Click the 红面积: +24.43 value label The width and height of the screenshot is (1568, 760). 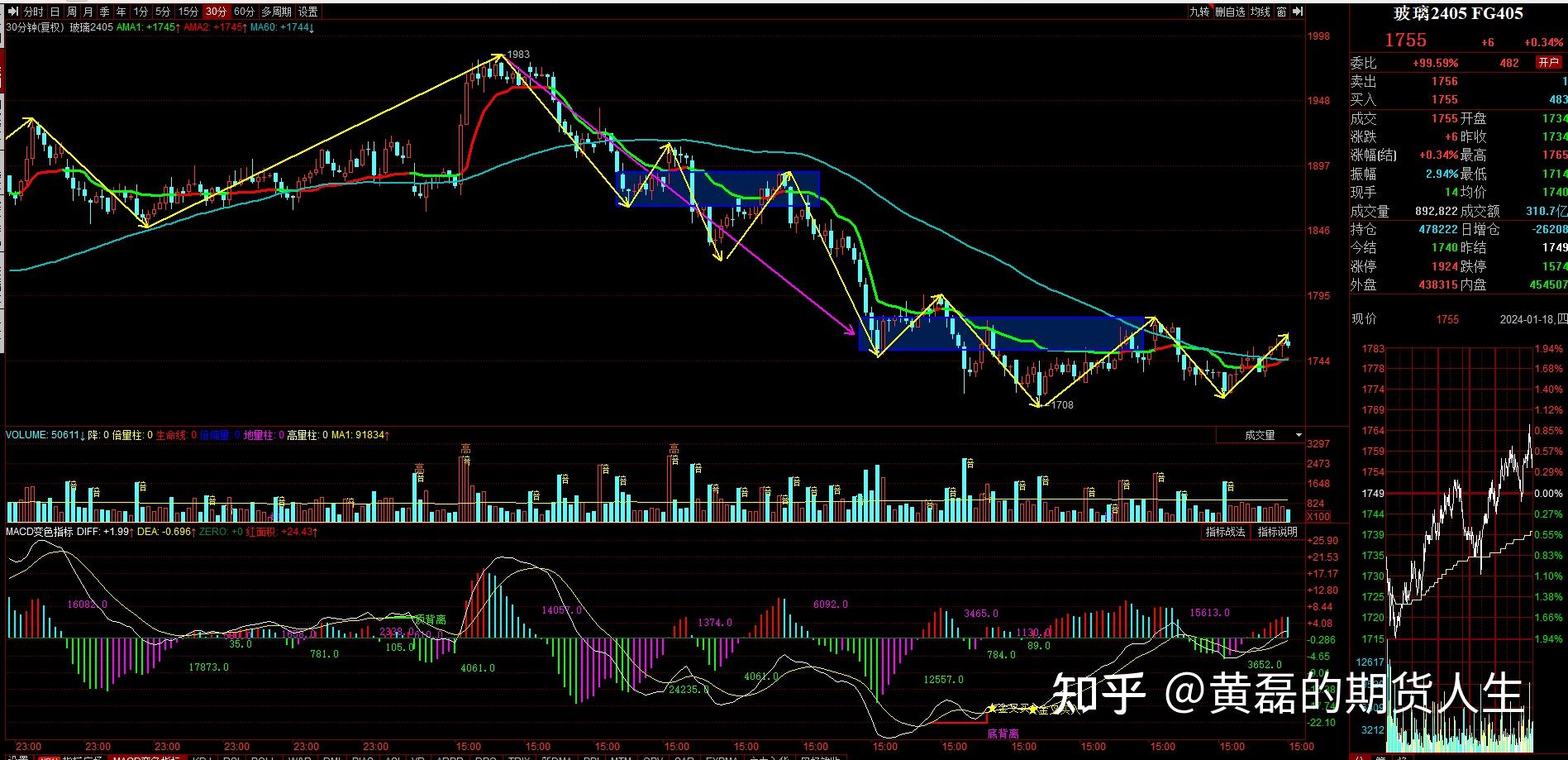point(281,532)
